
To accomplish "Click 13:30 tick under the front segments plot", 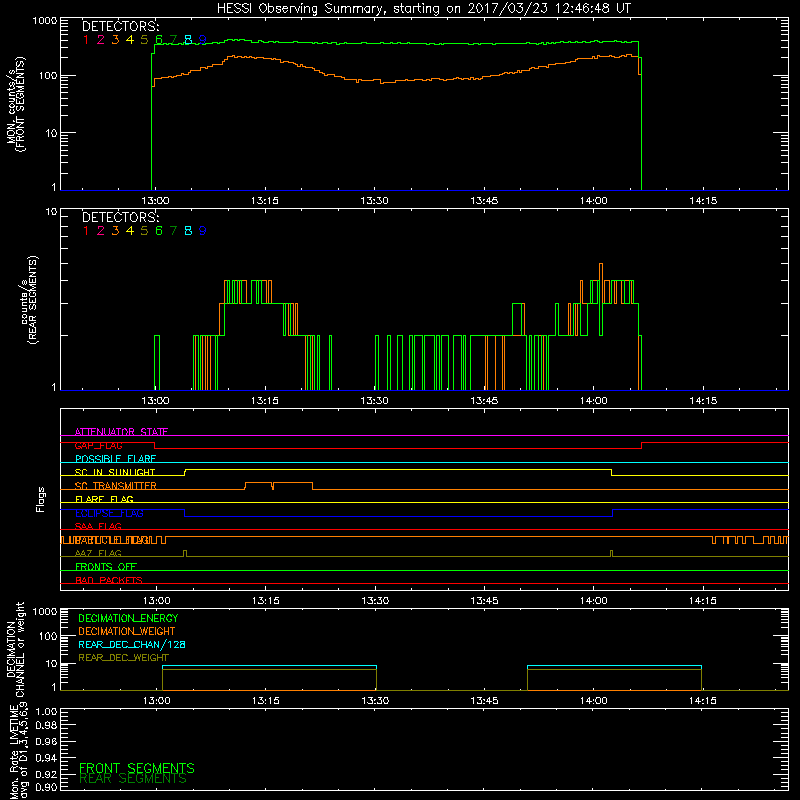I will (374, 201).
